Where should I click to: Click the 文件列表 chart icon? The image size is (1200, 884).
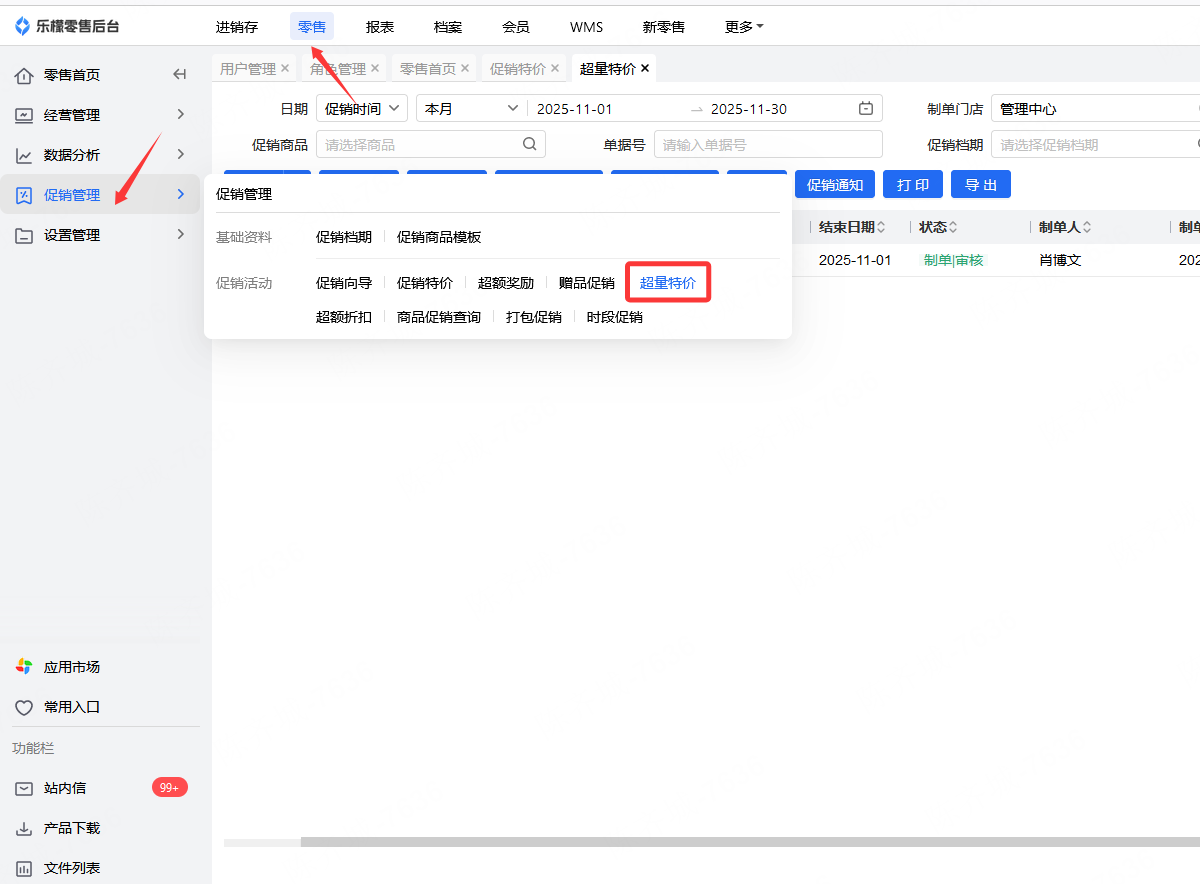tap(24, 868)
